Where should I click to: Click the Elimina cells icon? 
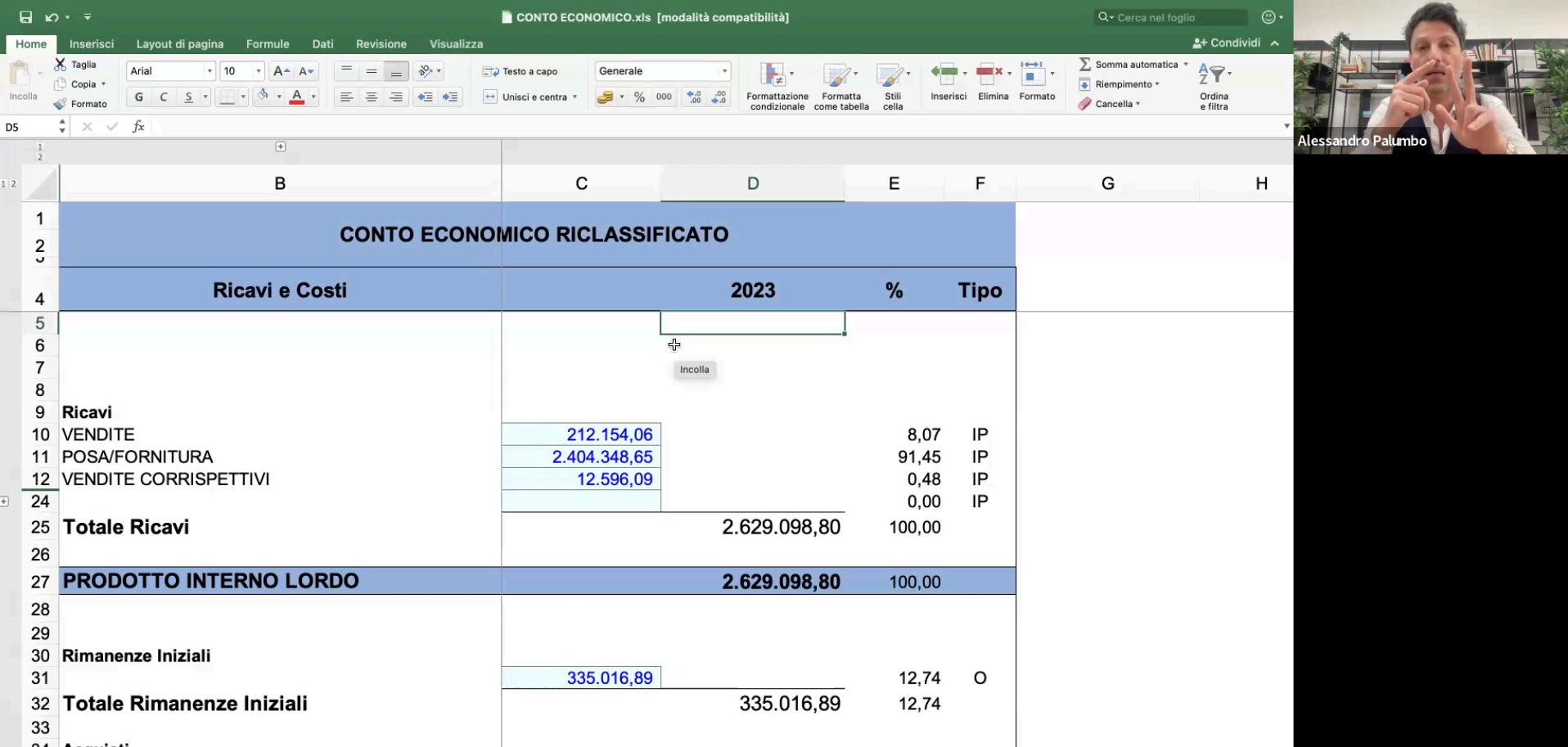pos(989,74)
